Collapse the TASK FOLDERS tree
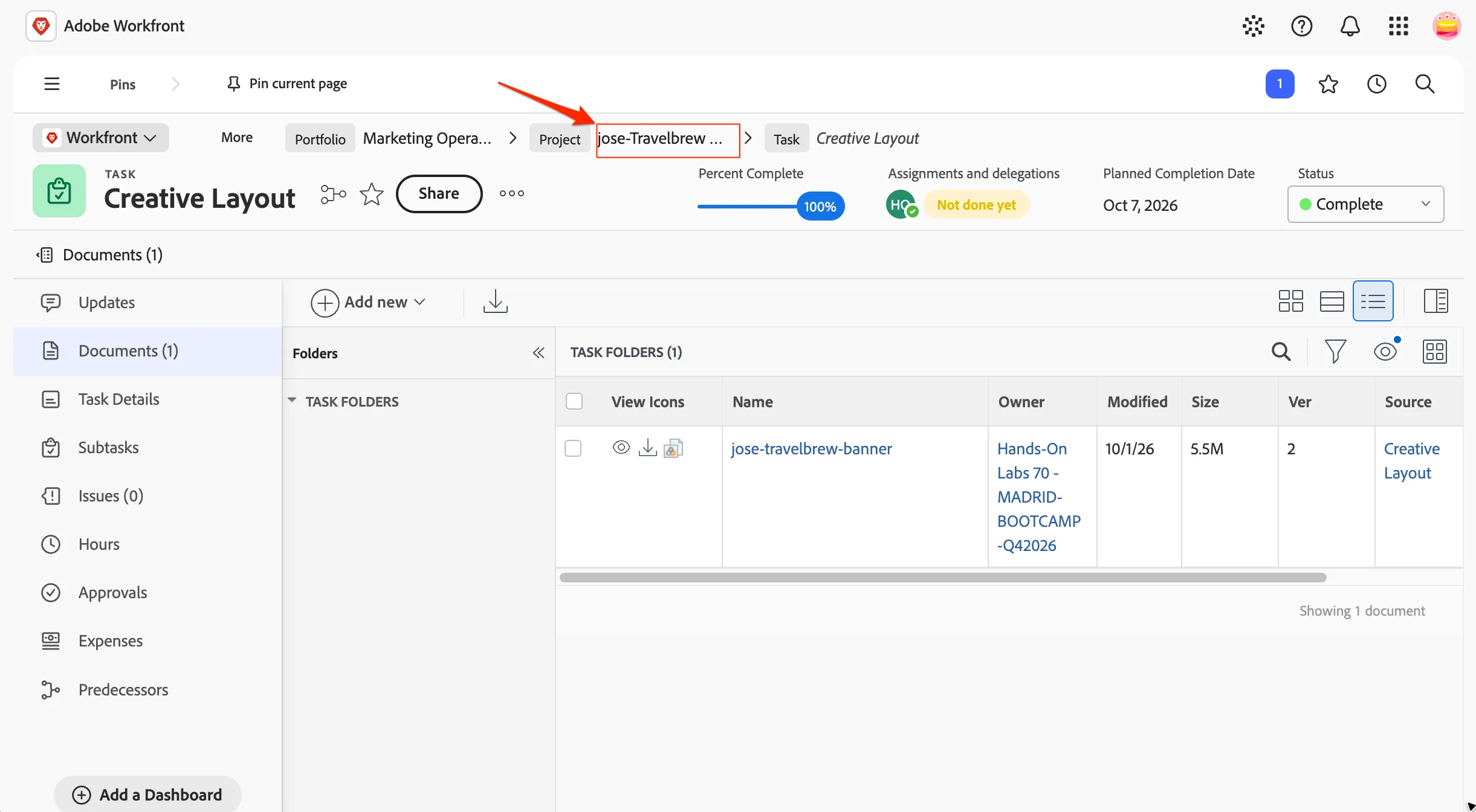The height and width of the screenshot is (812, 1476). click(x=292, y=401)
